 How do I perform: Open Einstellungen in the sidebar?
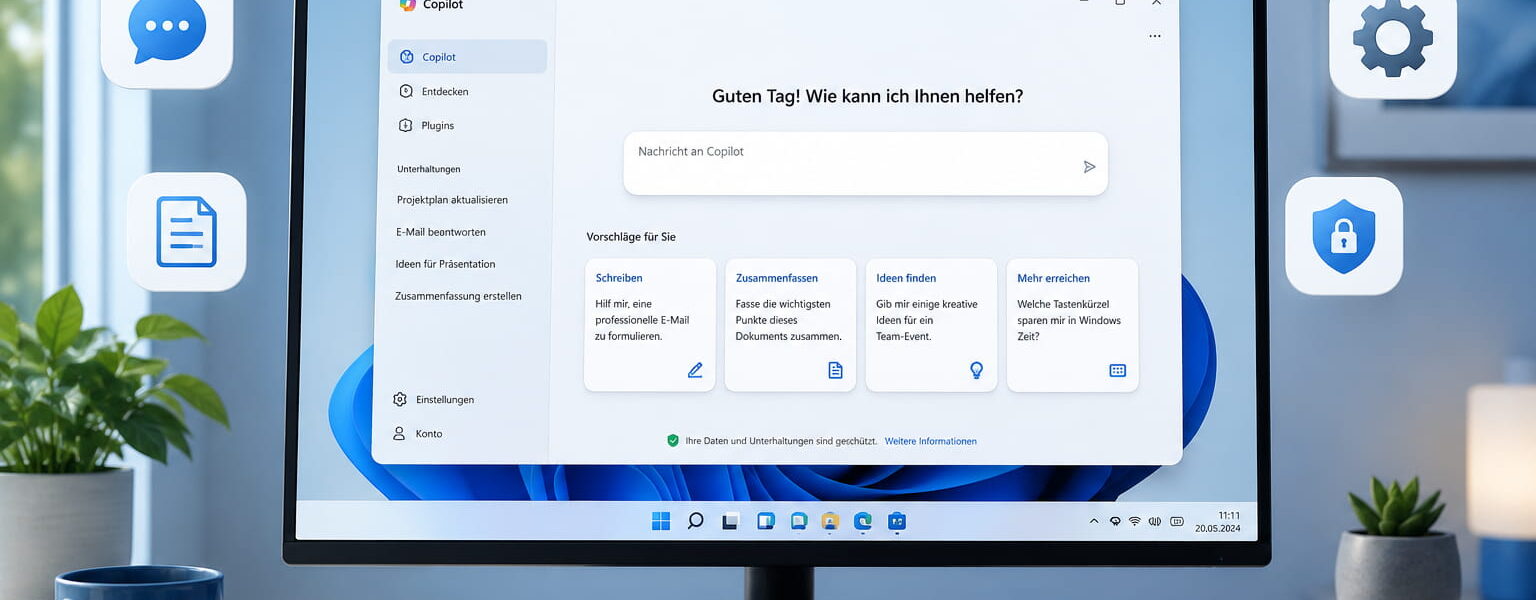pos(434,399)
